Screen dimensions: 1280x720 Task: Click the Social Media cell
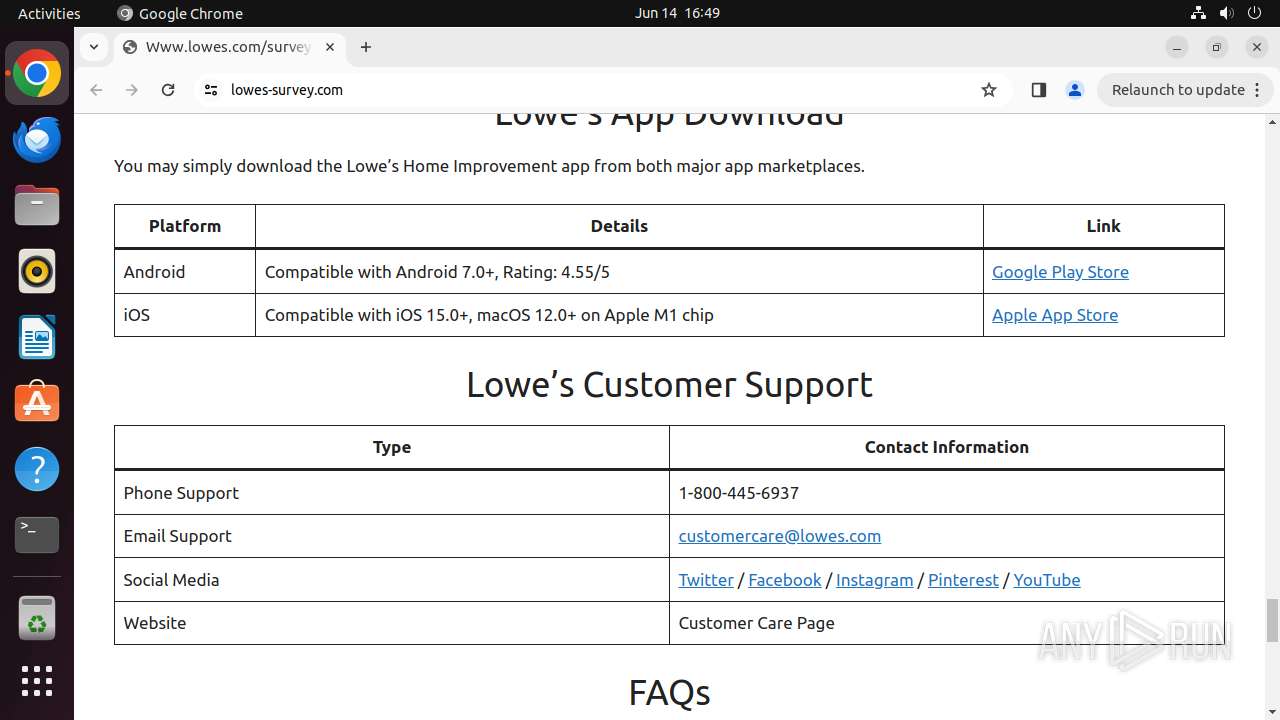point(392,580)
